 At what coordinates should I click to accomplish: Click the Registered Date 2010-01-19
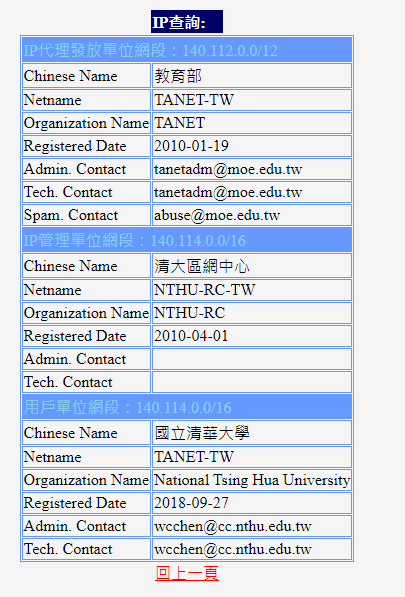(191, 146)
